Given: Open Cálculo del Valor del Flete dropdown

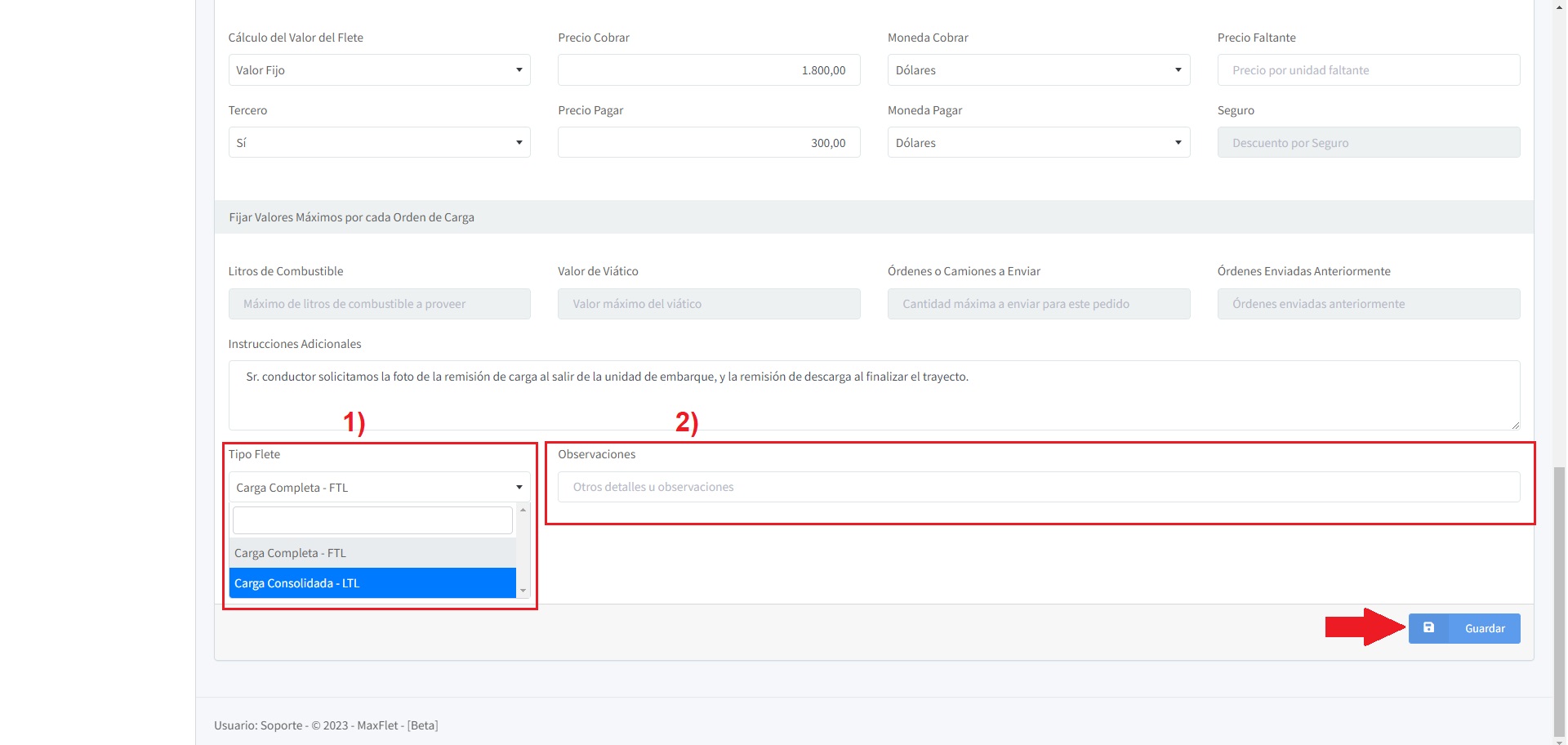Looking at the screenshot, I should [379, 70].
